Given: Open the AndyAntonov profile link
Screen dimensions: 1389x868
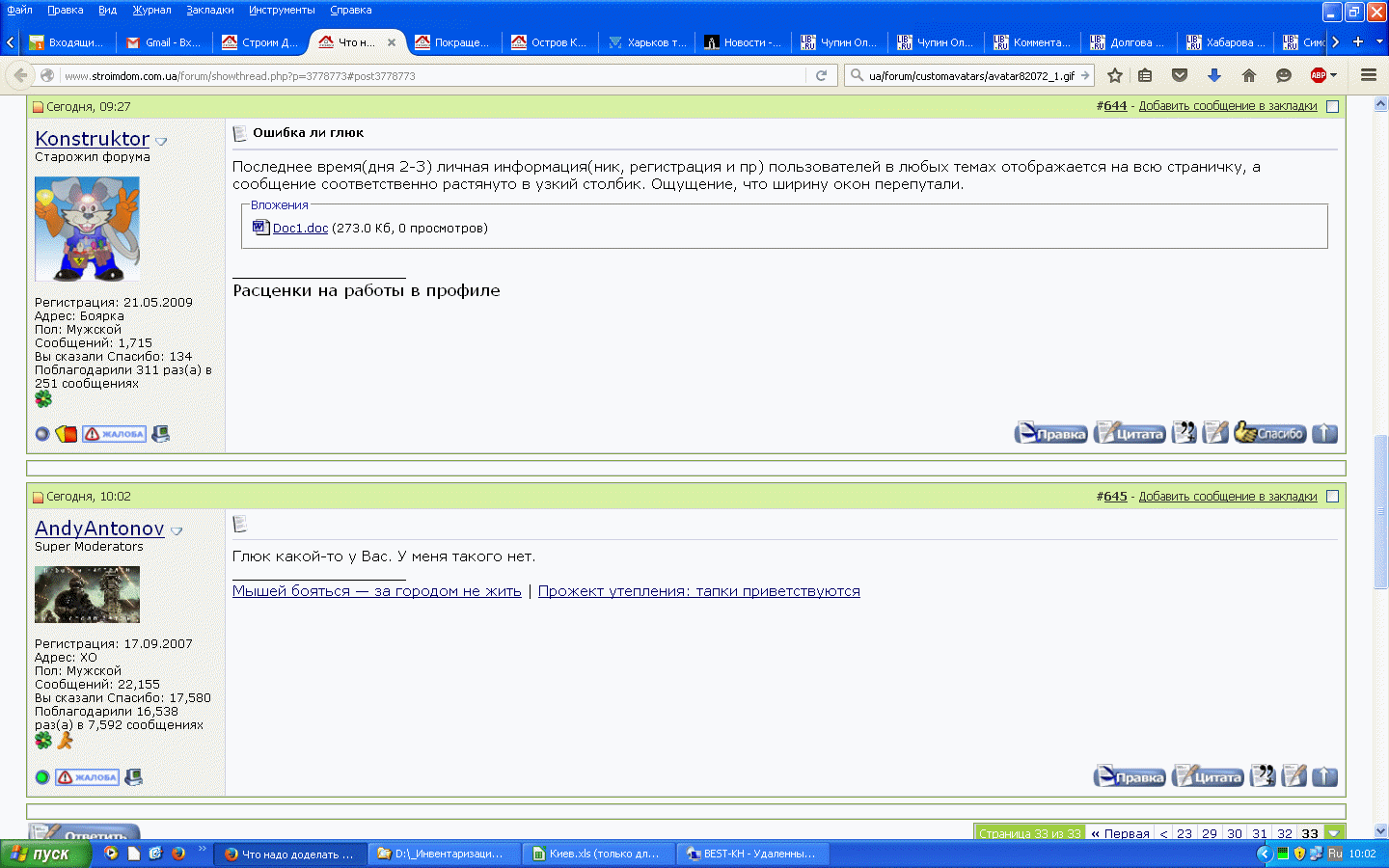Looking at the screenshot, I should tap(99, 529).
